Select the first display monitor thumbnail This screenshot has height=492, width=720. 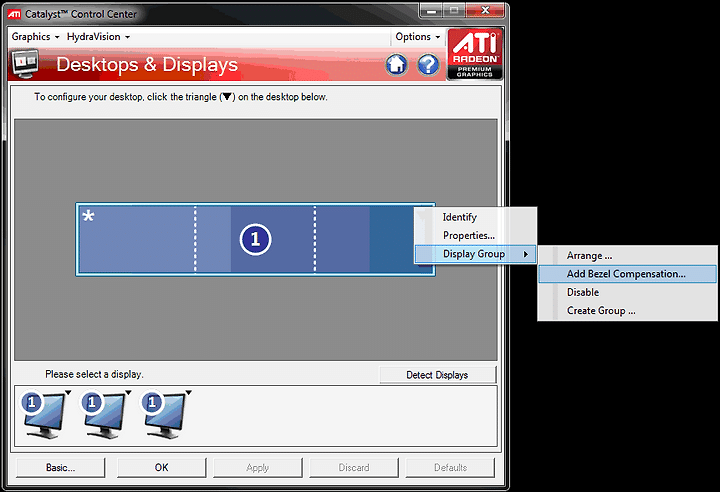coord(44,415)
